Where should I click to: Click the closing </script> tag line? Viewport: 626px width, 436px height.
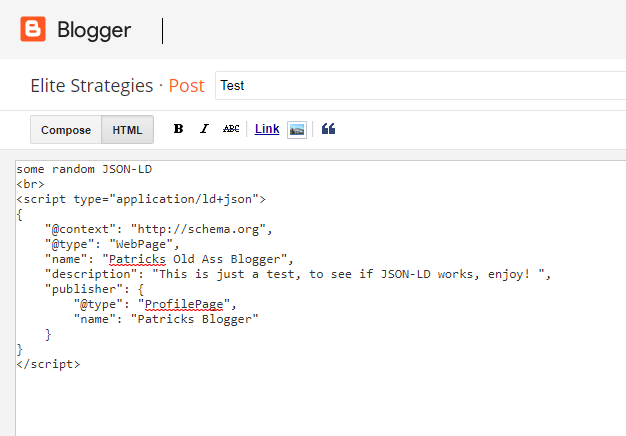48,364
